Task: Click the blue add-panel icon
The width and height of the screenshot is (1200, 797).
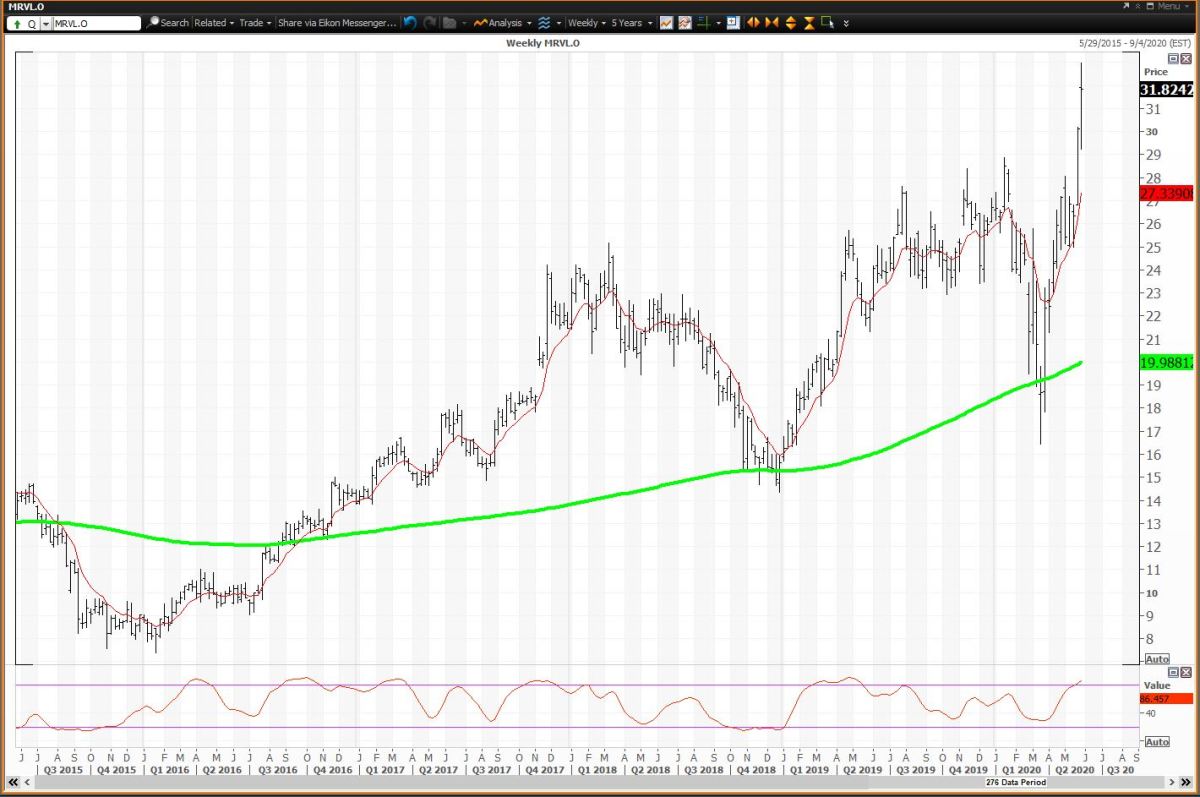Action: (x=733, y=22)
